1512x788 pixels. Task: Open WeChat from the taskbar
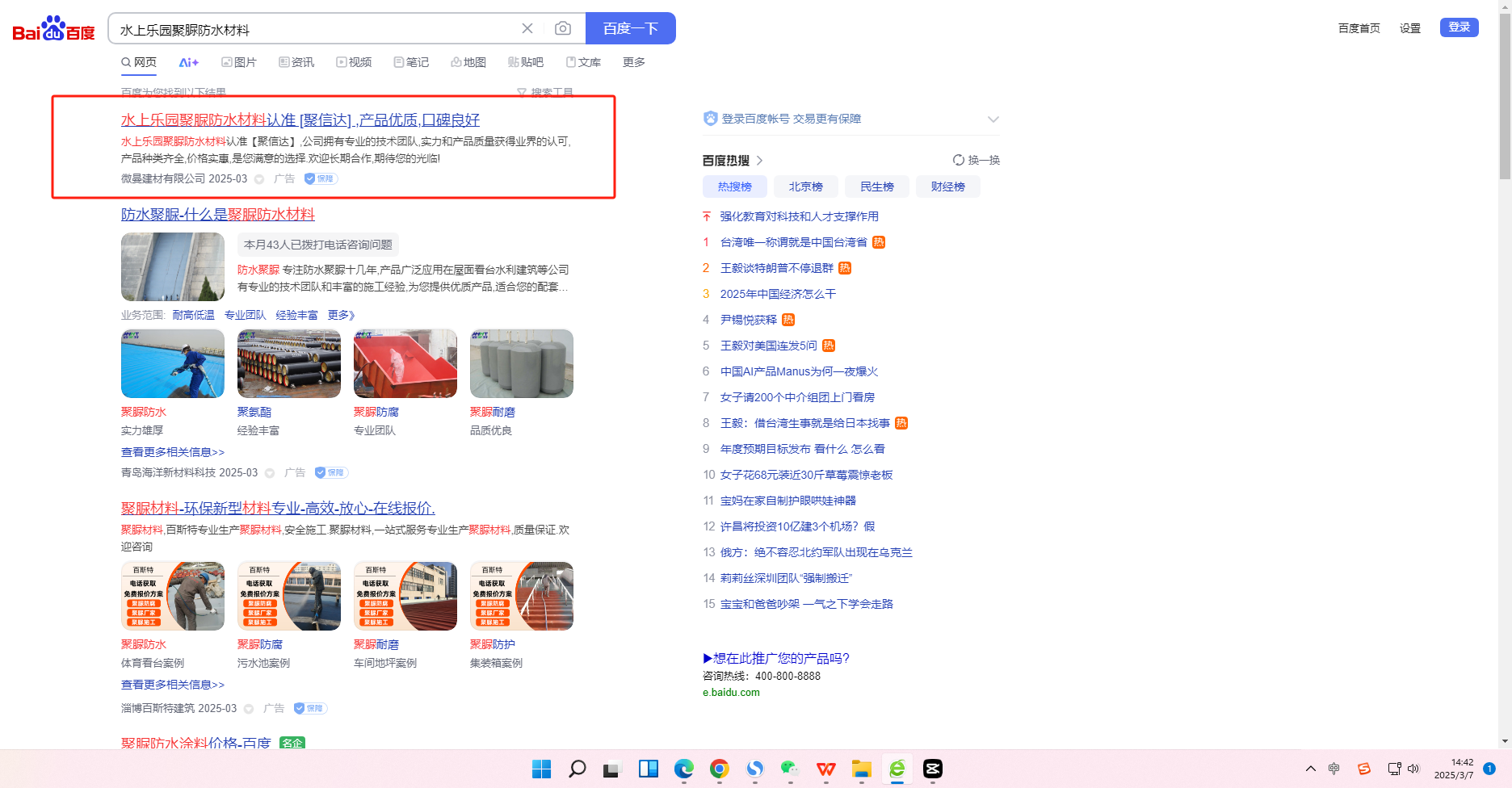(x=791, y=769)
